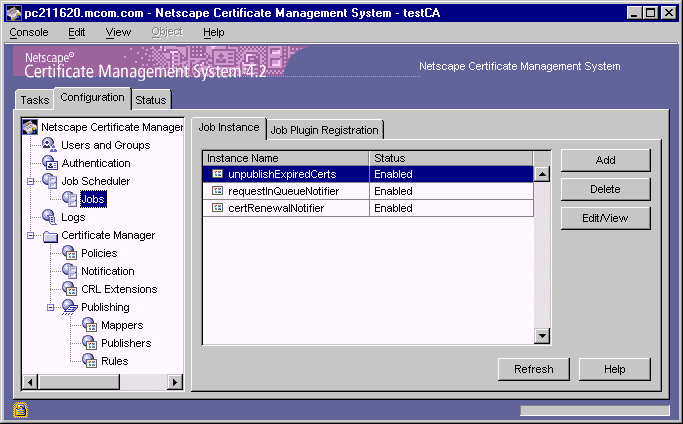Click the Help button at bottom right
Viewport: 683px width, 424px height.
(x=615, y=369)
